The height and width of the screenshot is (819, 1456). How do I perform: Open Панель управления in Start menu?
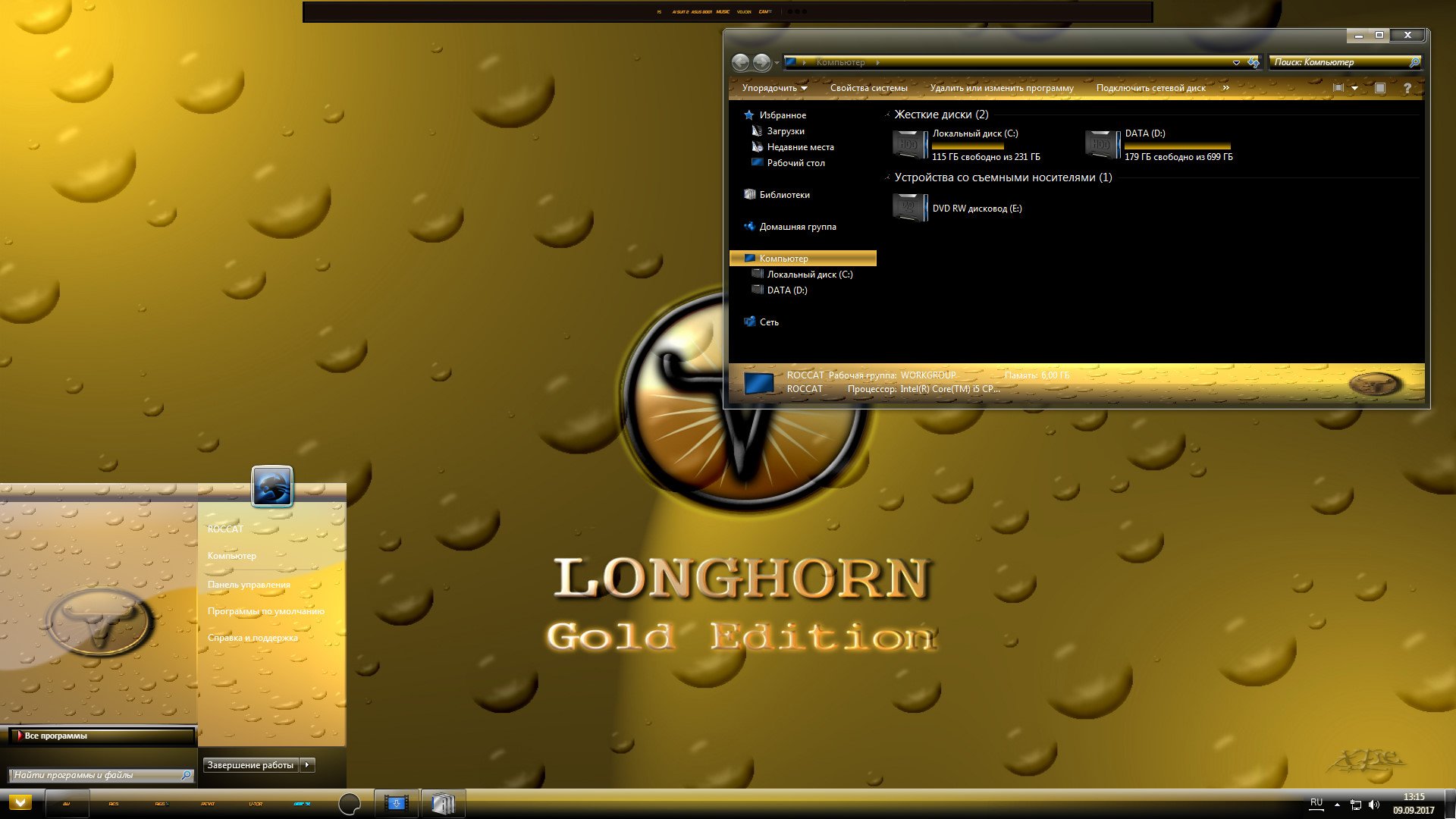[x=249, y=584]
